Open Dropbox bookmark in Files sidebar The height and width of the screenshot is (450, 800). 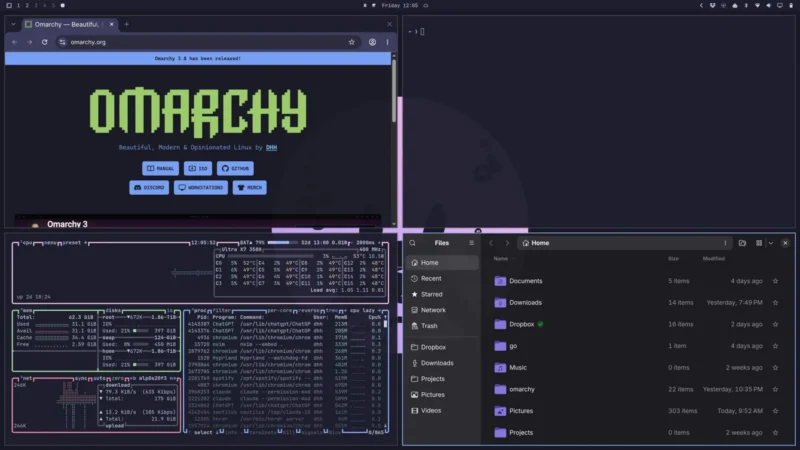tap(442, 347)
